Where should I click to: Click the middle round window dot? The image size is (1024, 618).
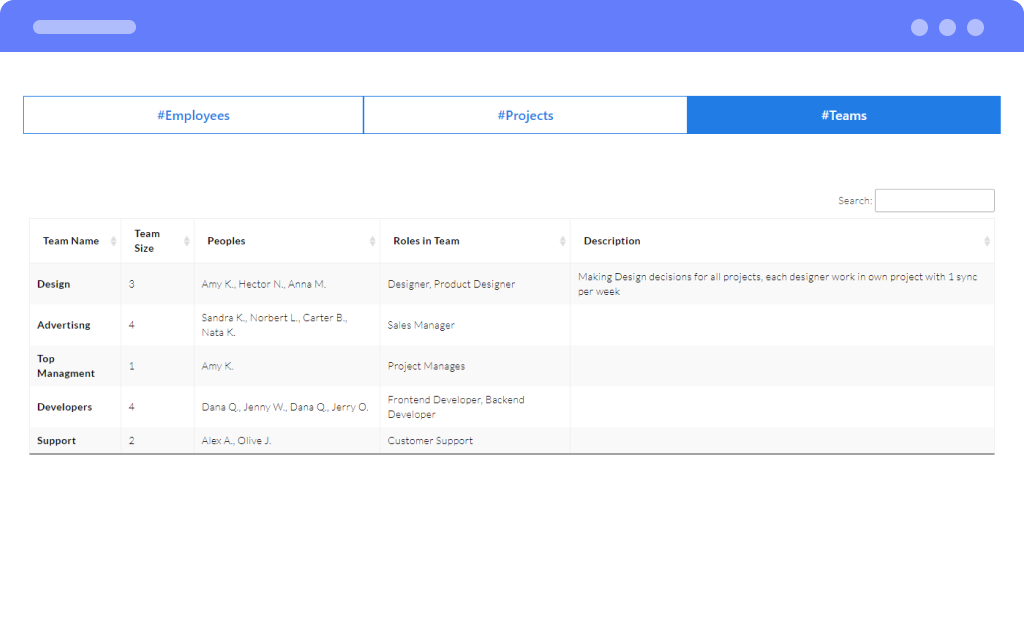pos(948,27)
